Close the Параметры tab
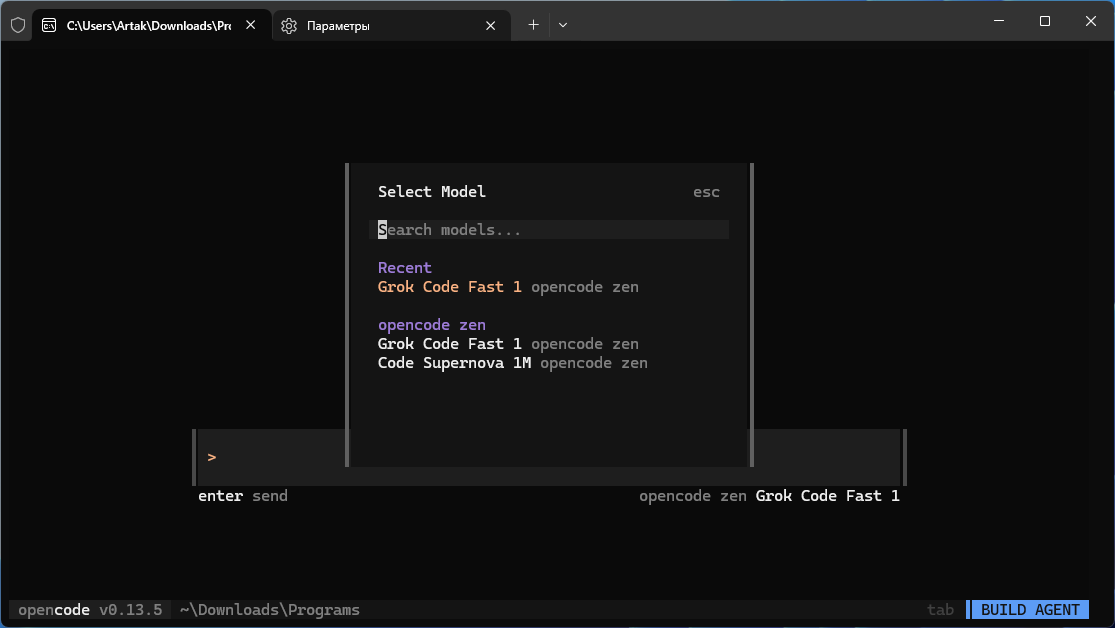 [490, 26]
